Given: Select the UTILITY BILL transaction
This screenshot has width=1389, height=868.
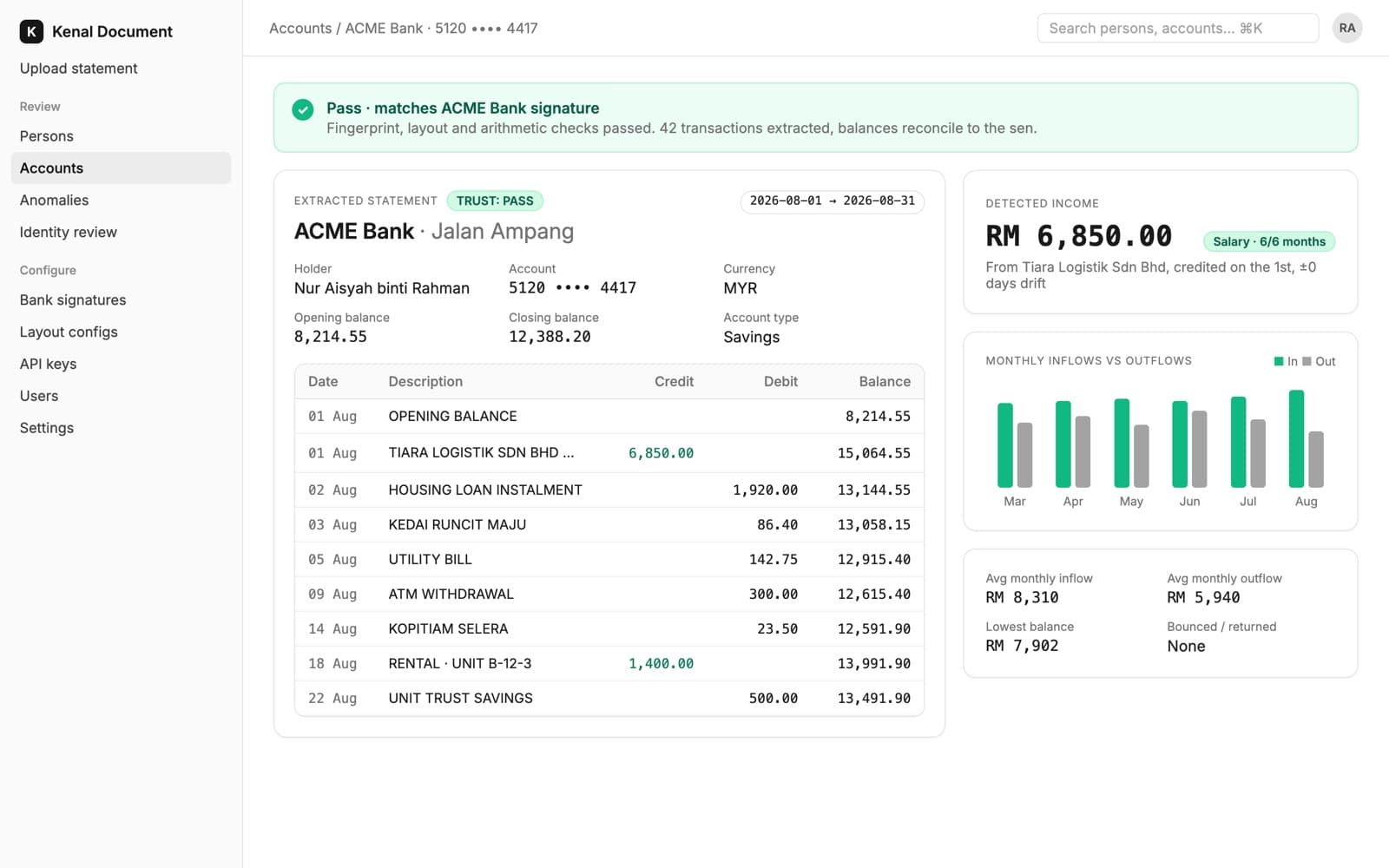Looking at the screenshot, I should pos(609,560).
